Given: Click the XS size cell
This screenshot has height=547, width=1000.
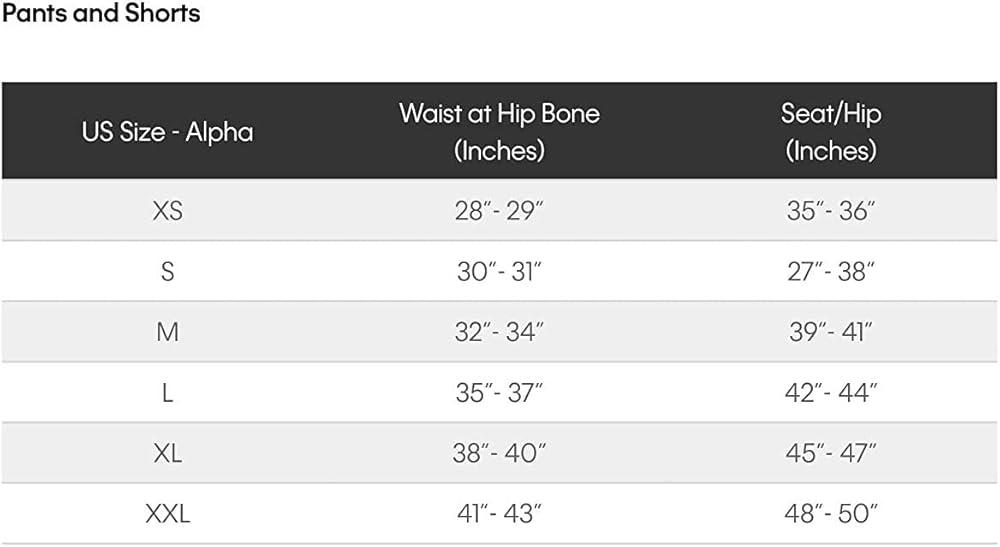Looking at the screenshot, I should [167, 211].
